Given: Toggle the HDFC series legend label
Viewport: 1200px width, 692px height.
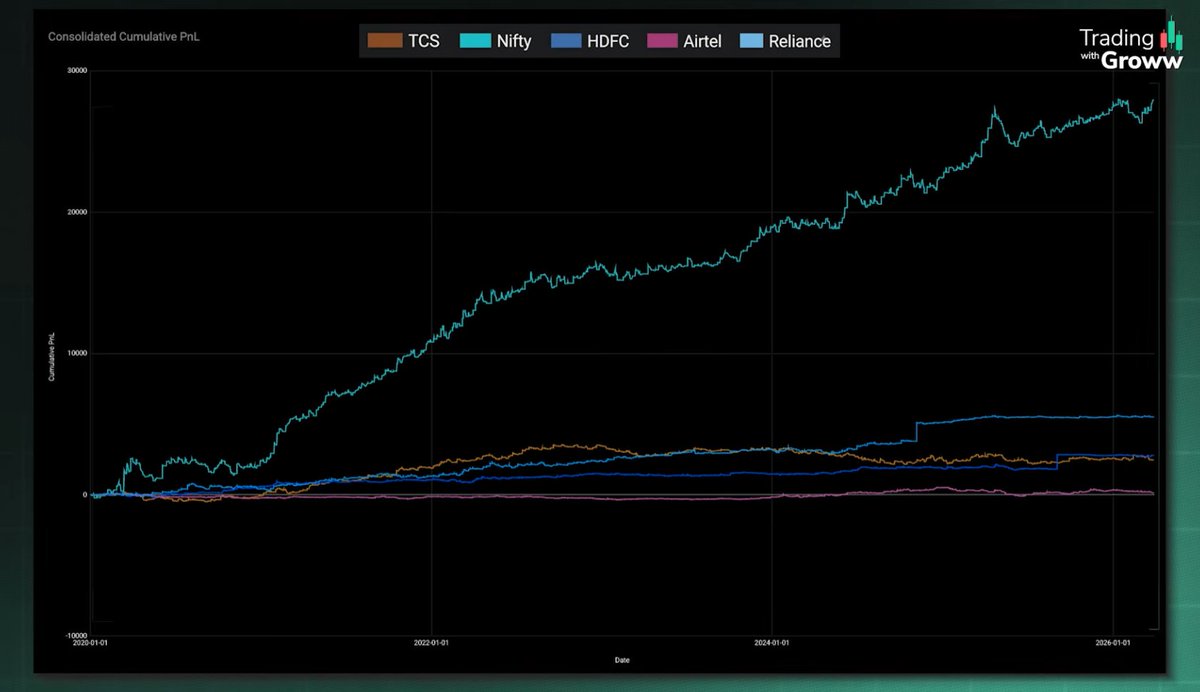Looking at the screenshot, I should [607, 41].
